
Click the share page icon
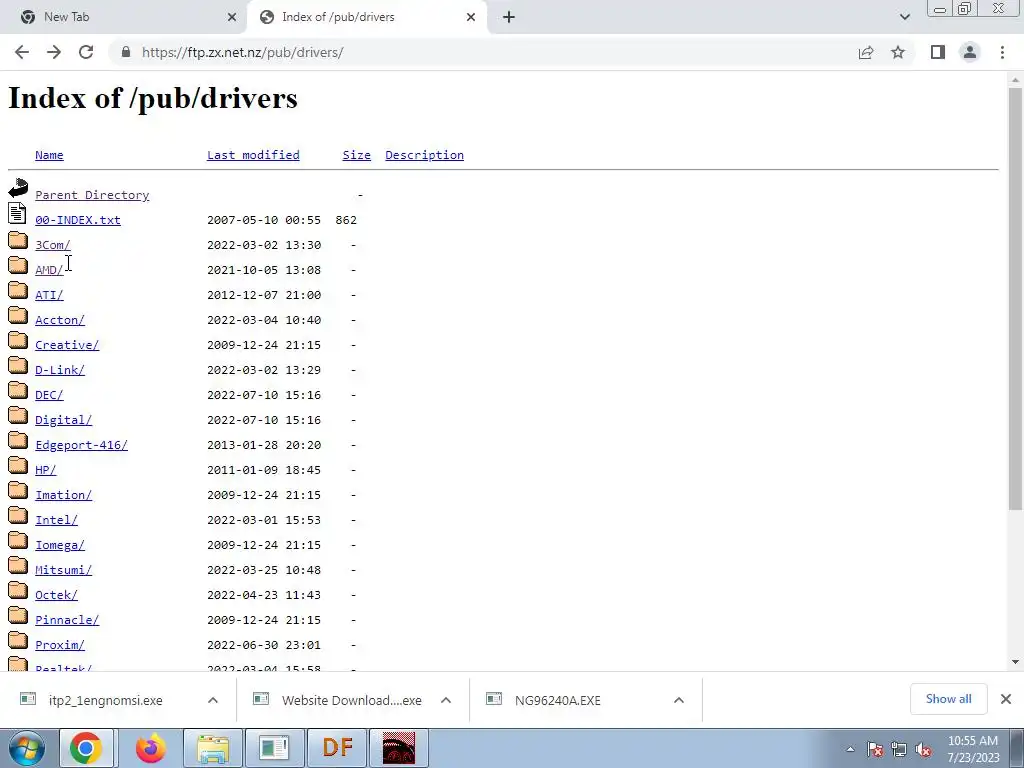point(866,52)
